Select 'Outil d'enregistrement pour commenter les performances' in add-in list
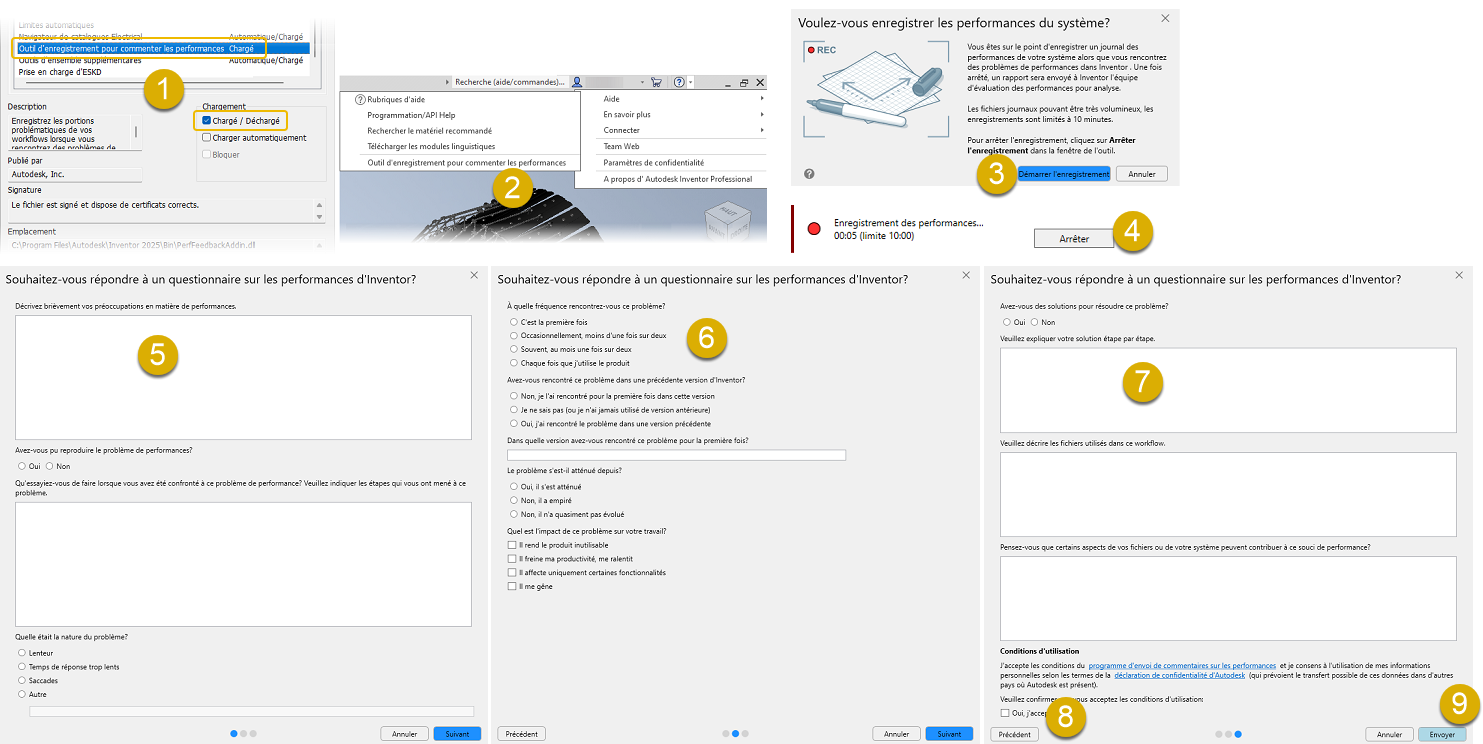 [x=163, y=48]
